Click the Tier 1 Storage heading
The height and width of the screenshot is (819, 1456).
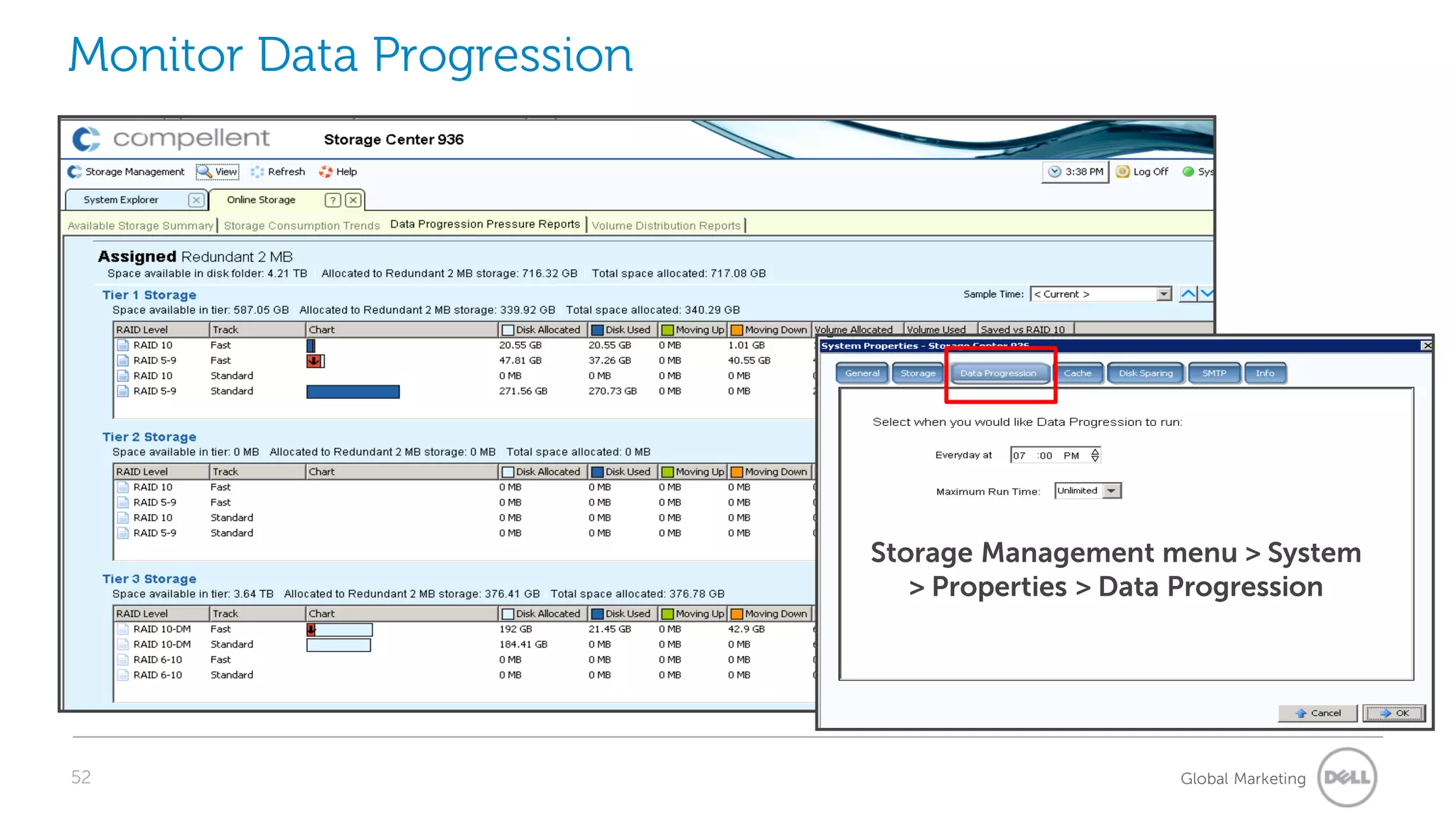(x=149, y=295)
